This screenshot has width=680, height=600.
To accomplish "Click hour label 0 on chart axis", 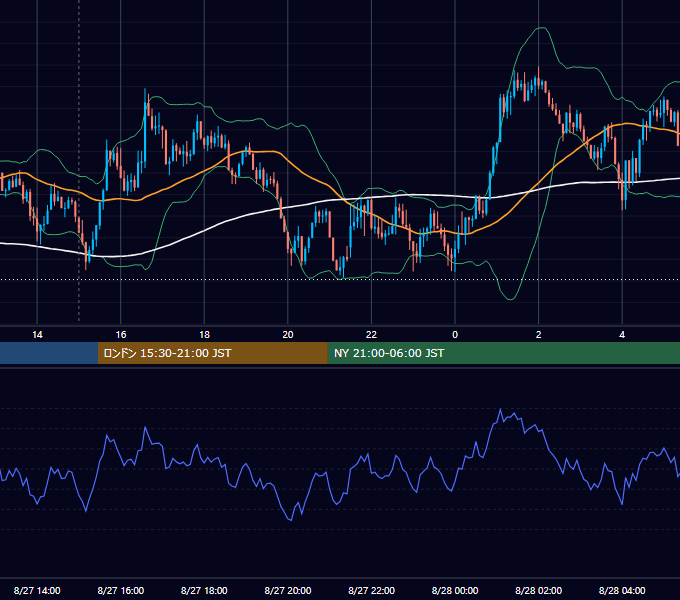I will point(455,335).
